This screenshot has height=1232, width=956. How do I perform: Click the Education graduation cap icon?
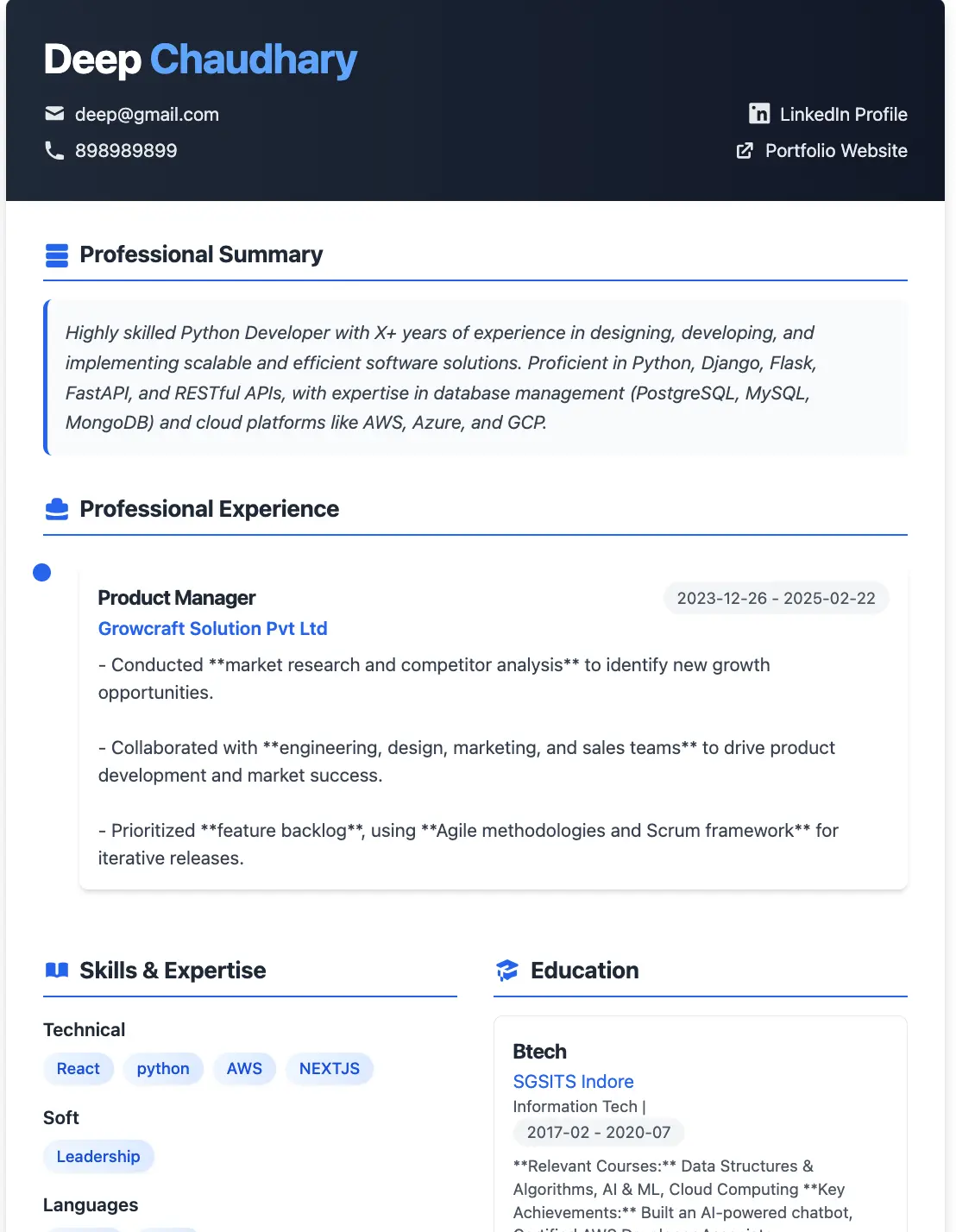click(507, 971)
